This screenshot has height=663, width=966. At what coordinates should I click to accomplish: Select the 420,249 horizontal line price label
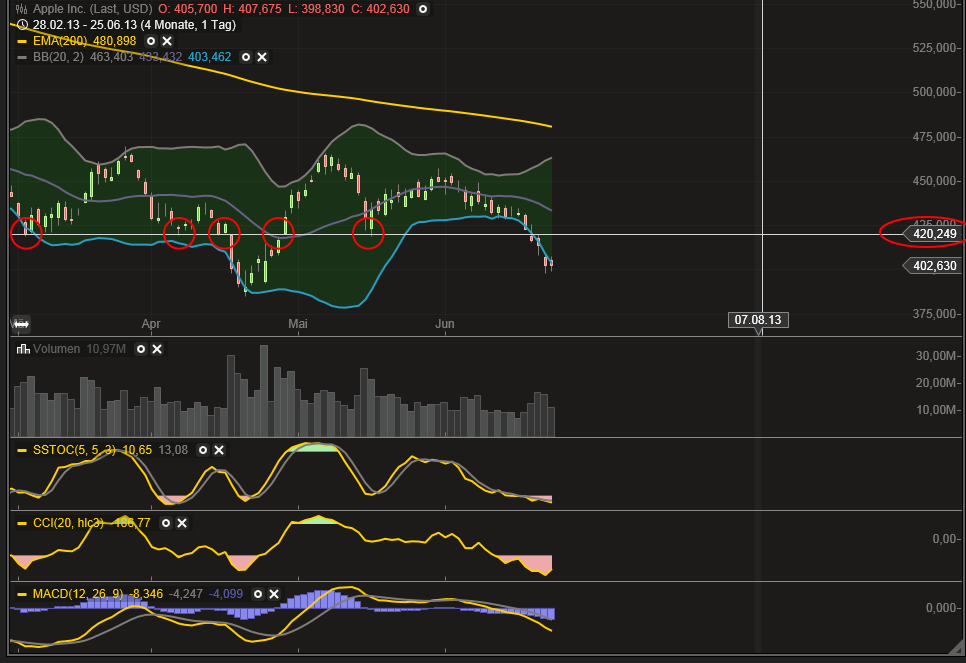click(934, 234)
